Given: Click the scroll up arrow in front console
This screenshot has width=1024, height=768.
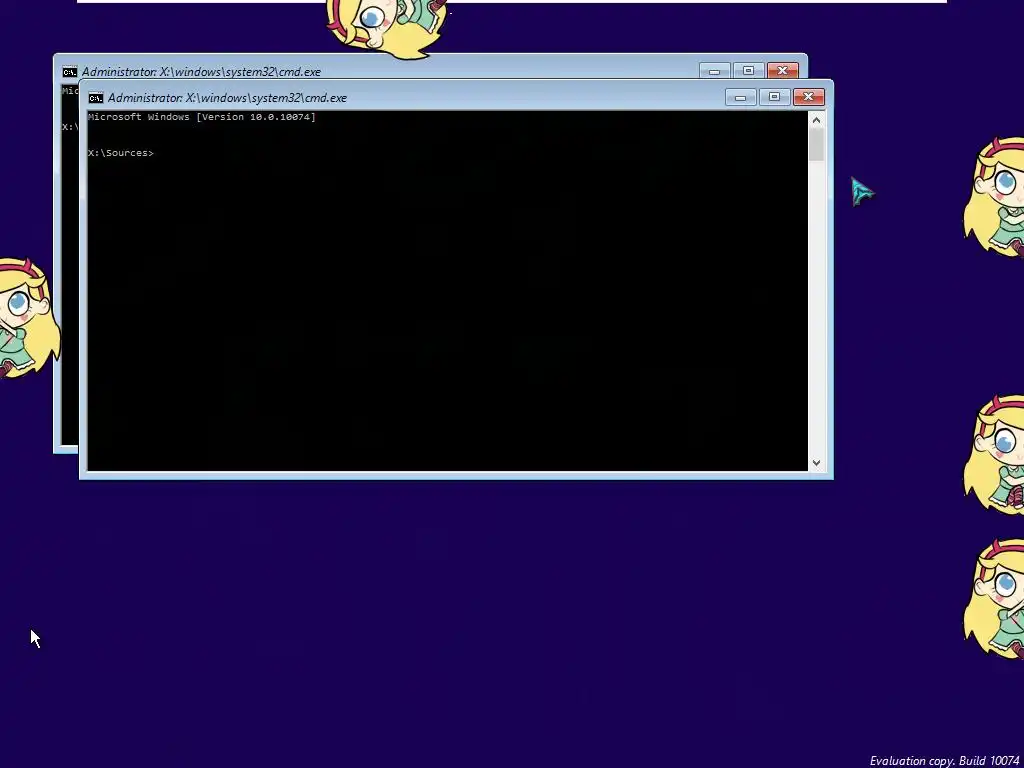Looking at the screenshot, I should (816, 120).
